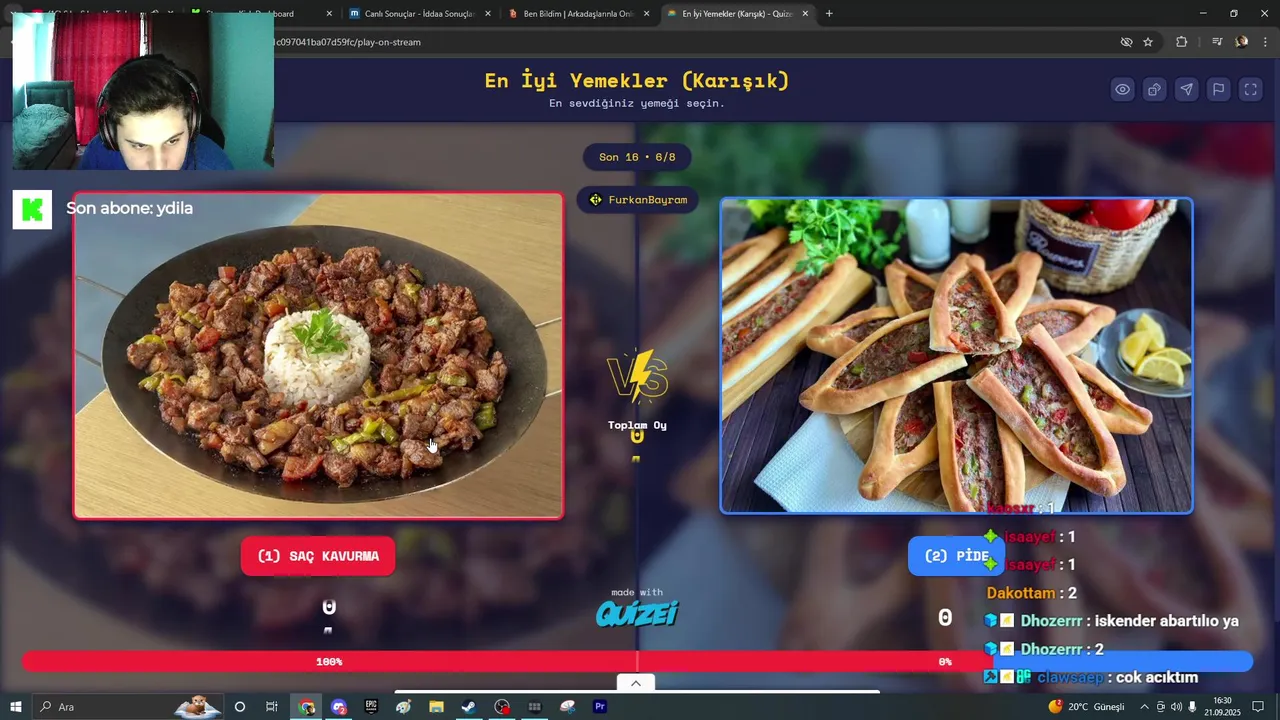Open the media controls icon in Chrome toolbar
Viewport: 1280px width, 720px height.
(x=1217, y=42)
